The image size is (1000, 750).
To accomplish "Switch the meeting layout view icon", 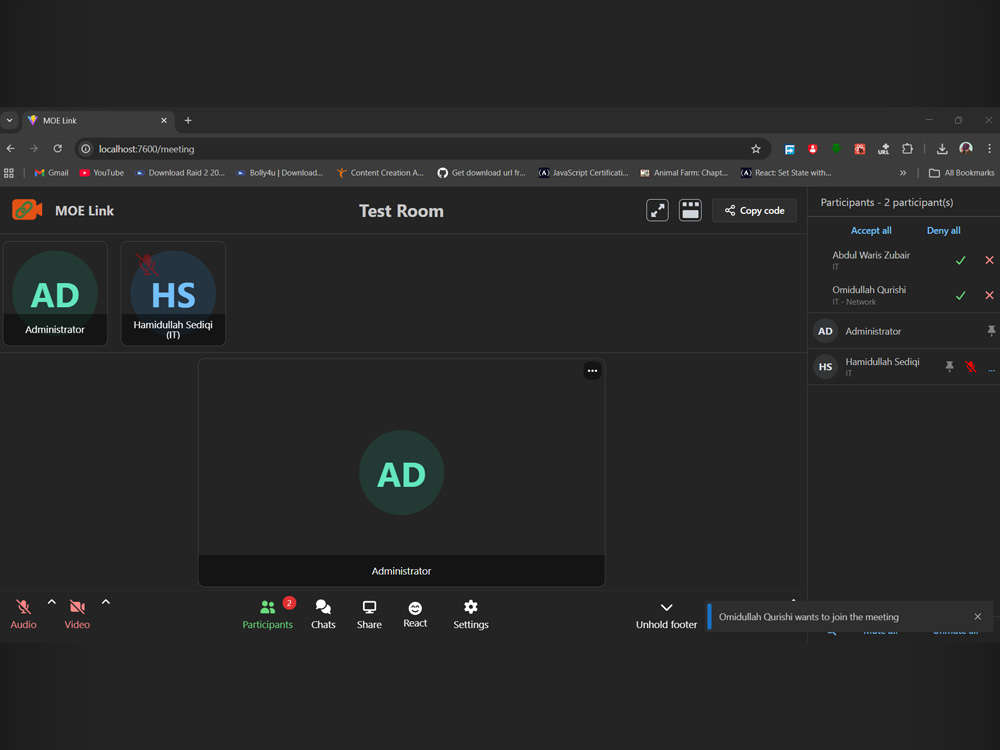I will [690, 210].
